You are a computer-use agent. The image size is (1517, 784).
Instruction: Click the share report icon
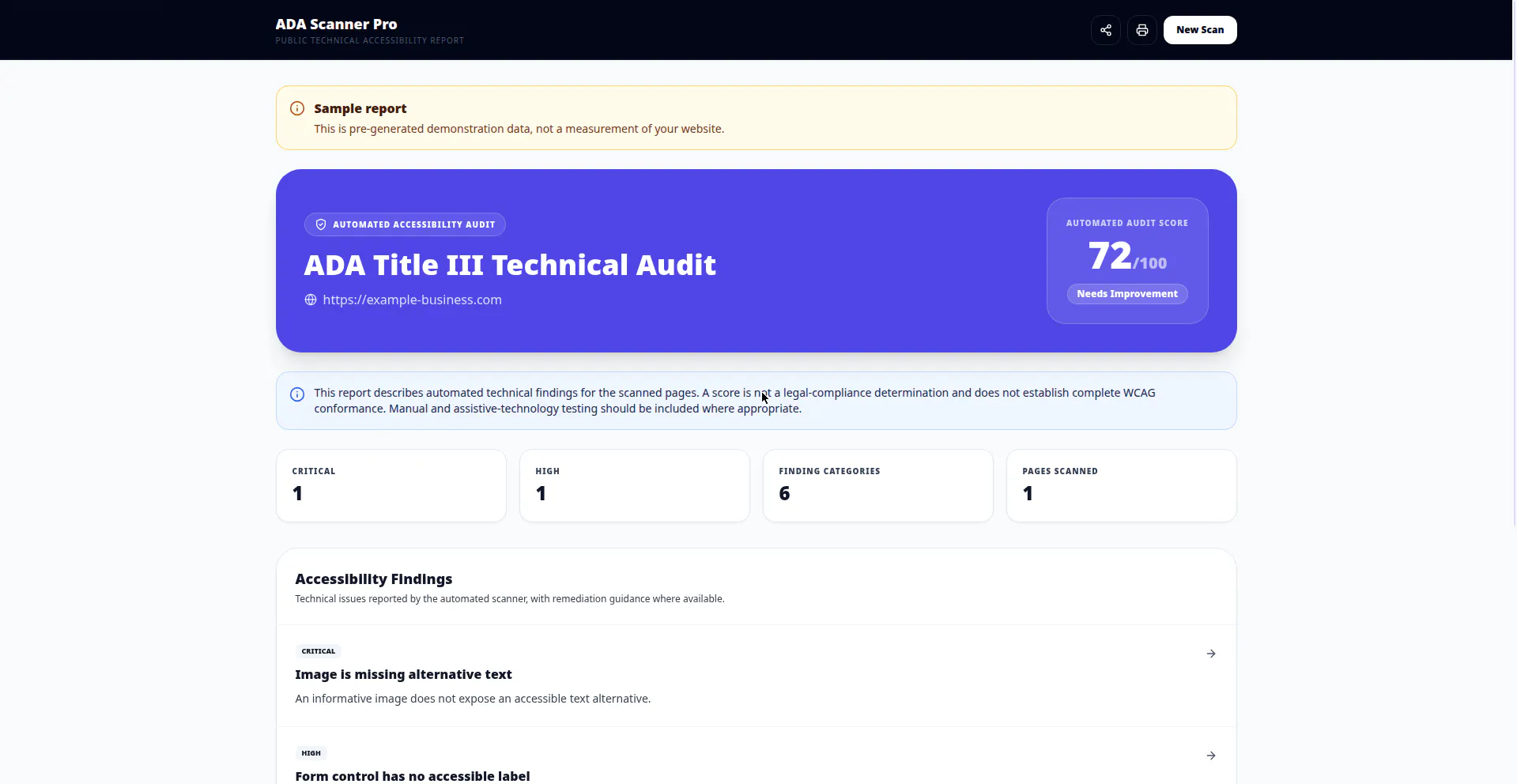[1105, 30]
